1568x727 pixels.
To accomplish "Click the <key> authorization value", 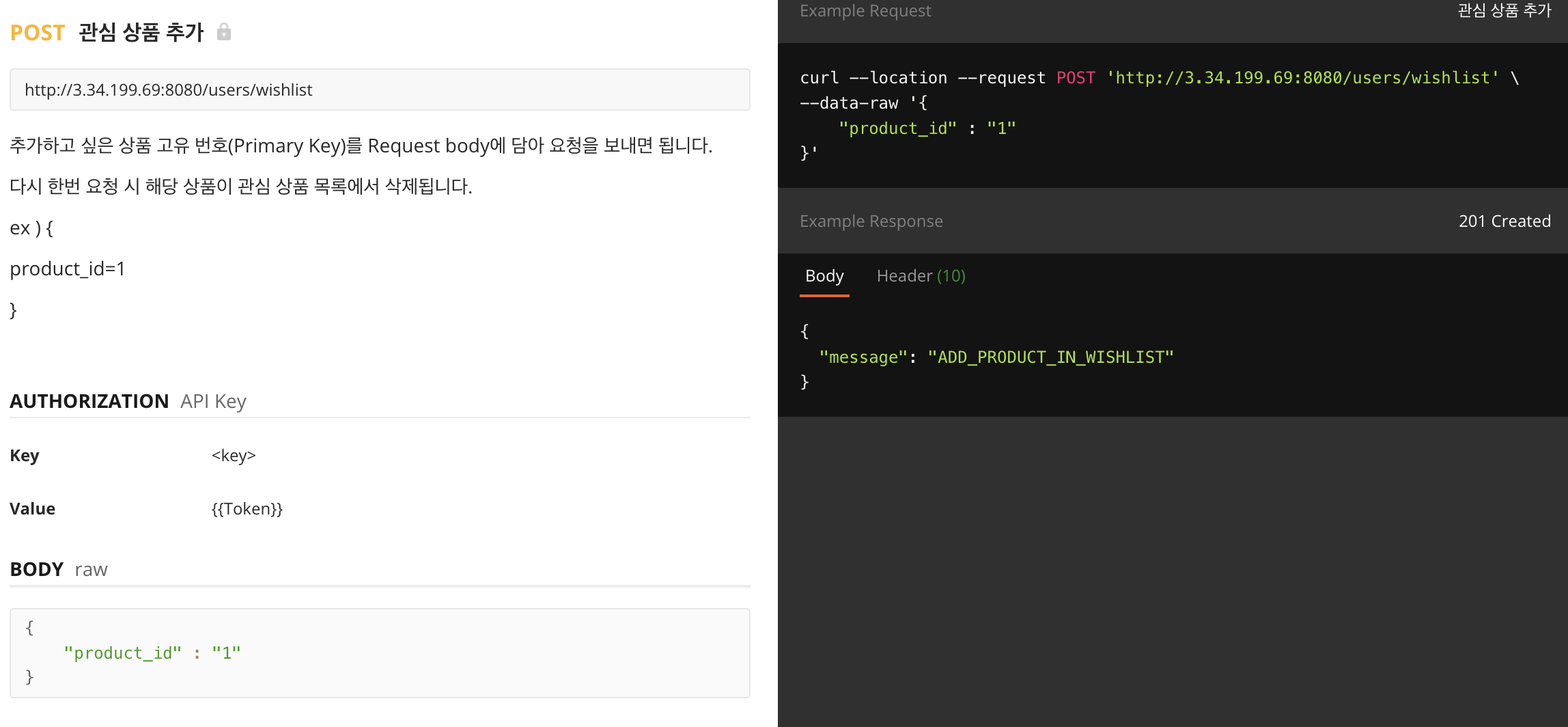I will click(234, 456).
